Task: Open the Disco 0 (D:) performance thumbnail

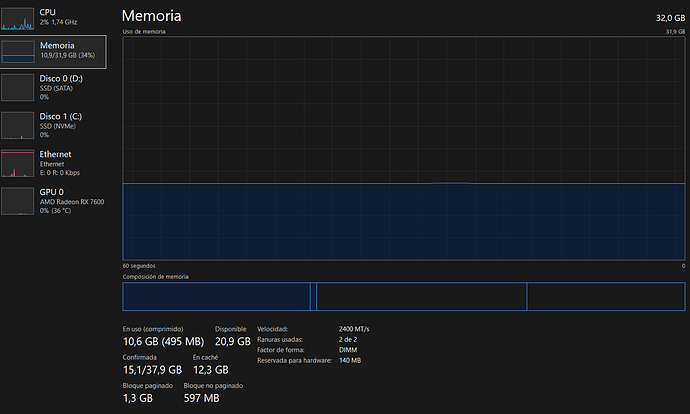Action: point(18,87)
